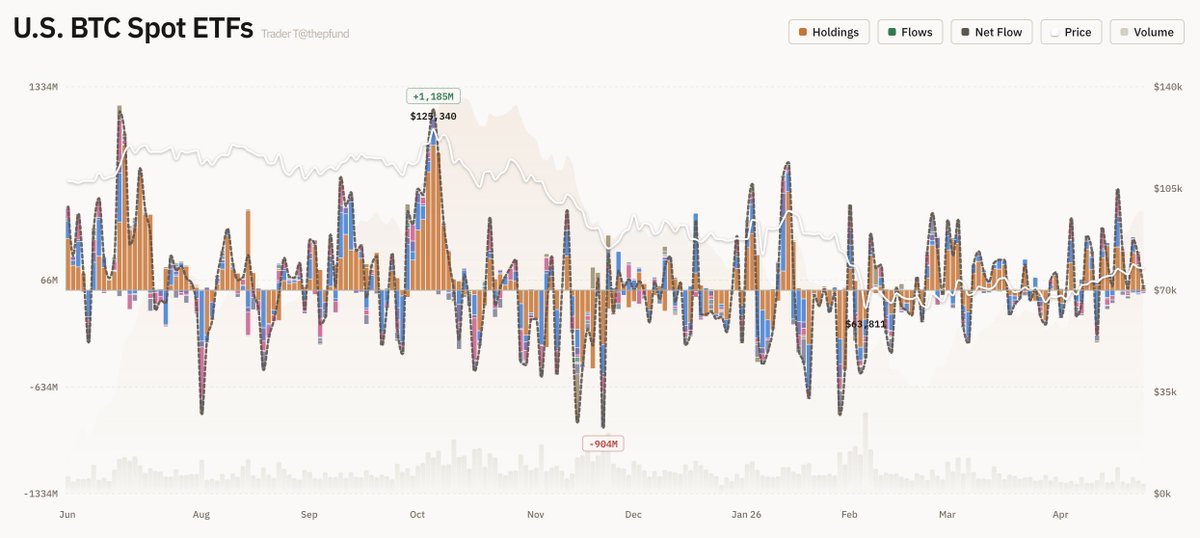The width and height of the screenshot is (1200, 538).
Task: Hide the Price line via legend
Action: [1070, 32]
